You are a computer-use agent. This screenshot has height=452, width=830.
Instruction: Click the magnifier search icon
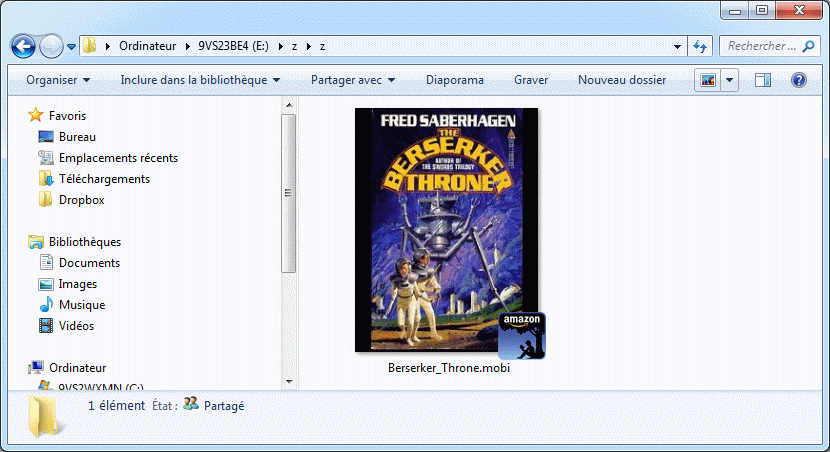(x=808, y=47)
